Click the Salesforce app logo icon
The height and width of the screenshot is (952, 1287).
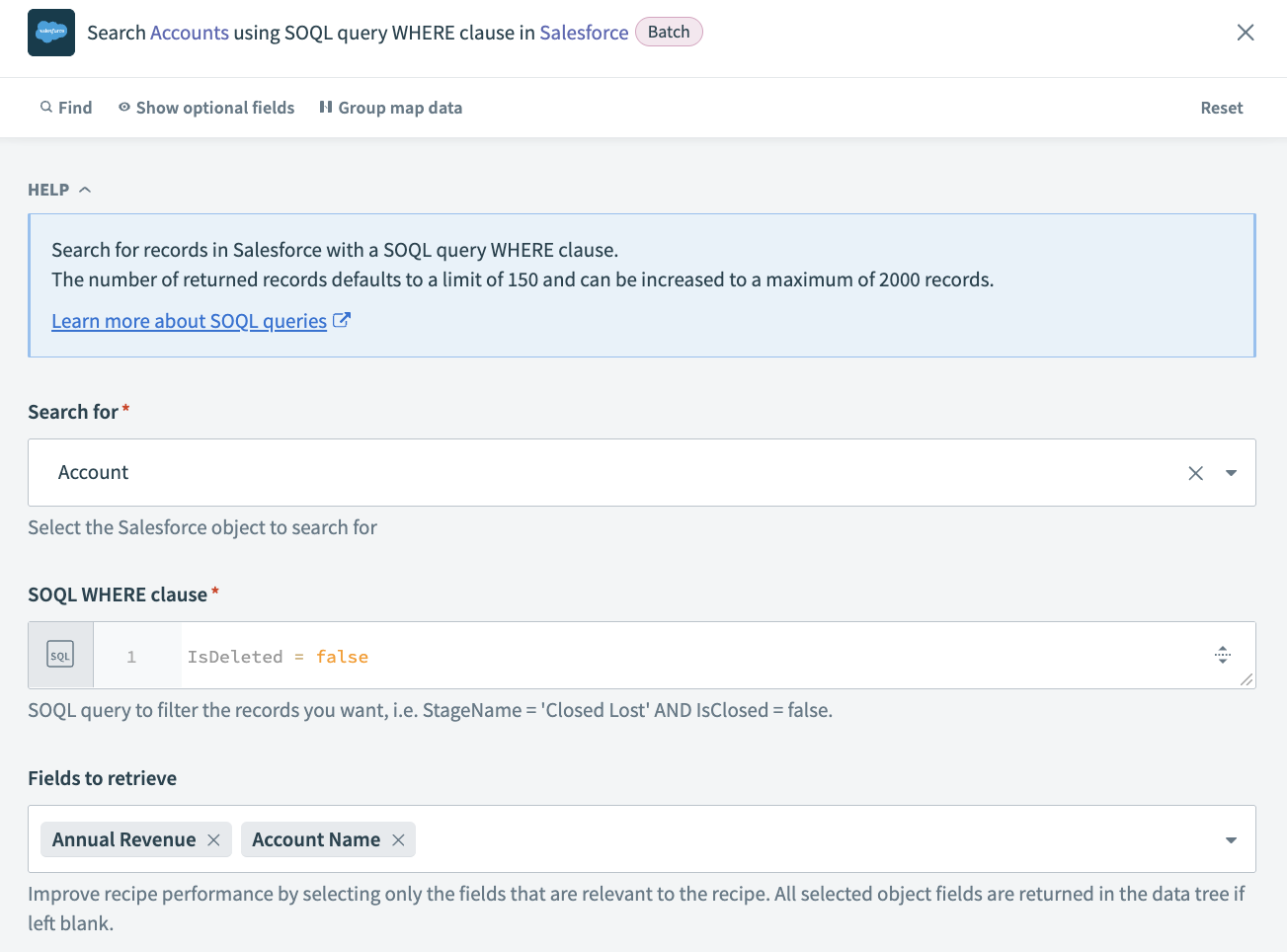coord(51,33)
